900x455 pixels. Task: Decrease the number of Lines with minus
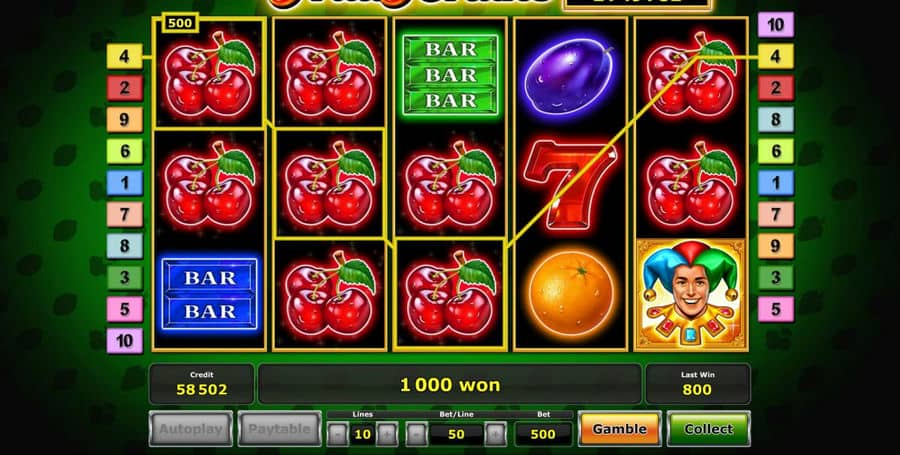338,434
